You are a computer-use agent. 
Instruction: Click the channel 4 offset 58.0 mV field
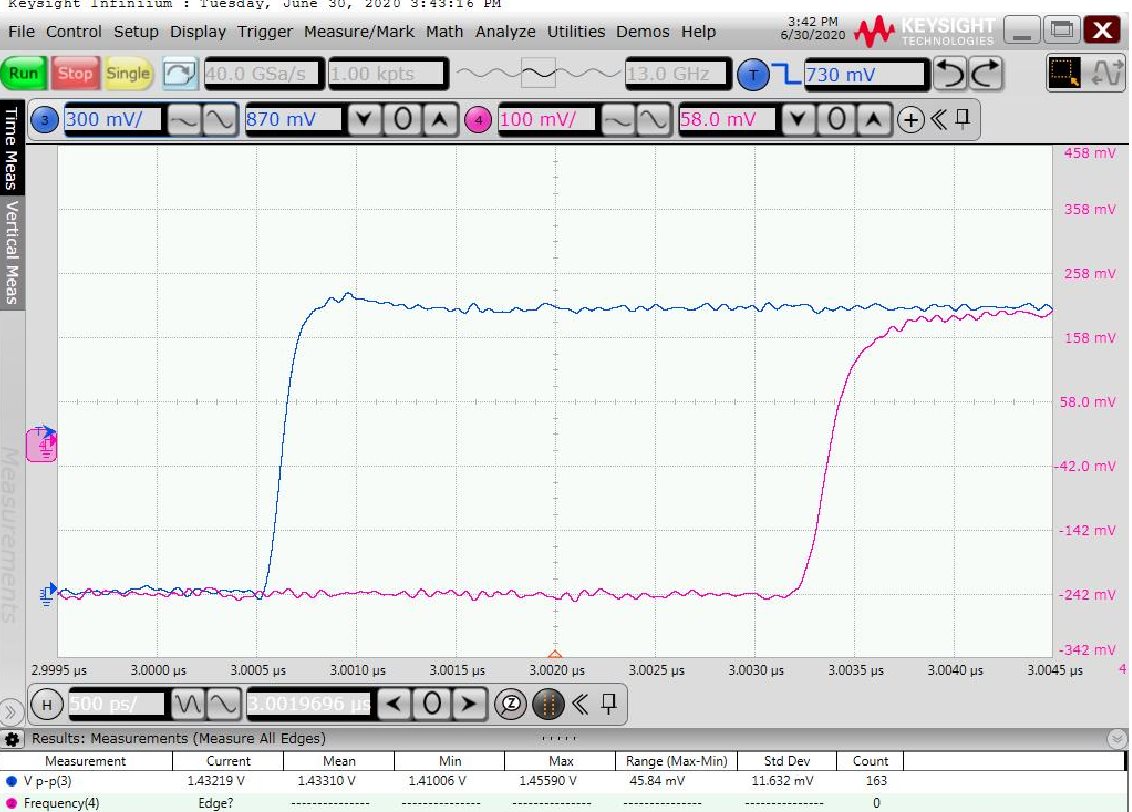pyautogui.click(x=727, y=120)
